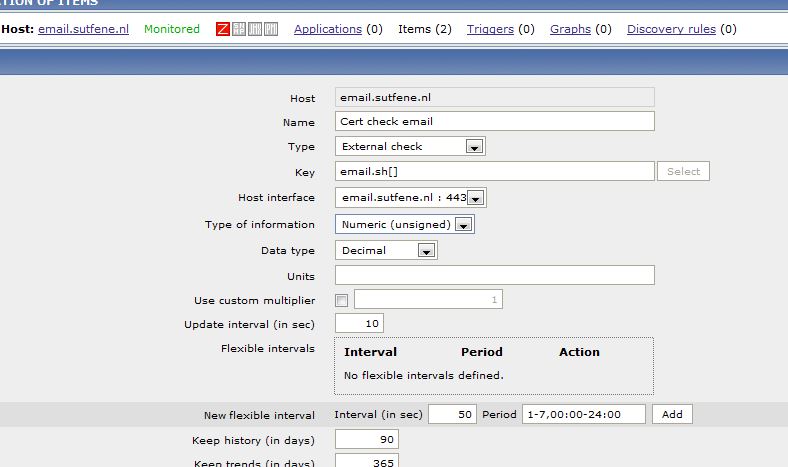Click the 'No flexible intervals defined.' text

(x=424, y=376)
